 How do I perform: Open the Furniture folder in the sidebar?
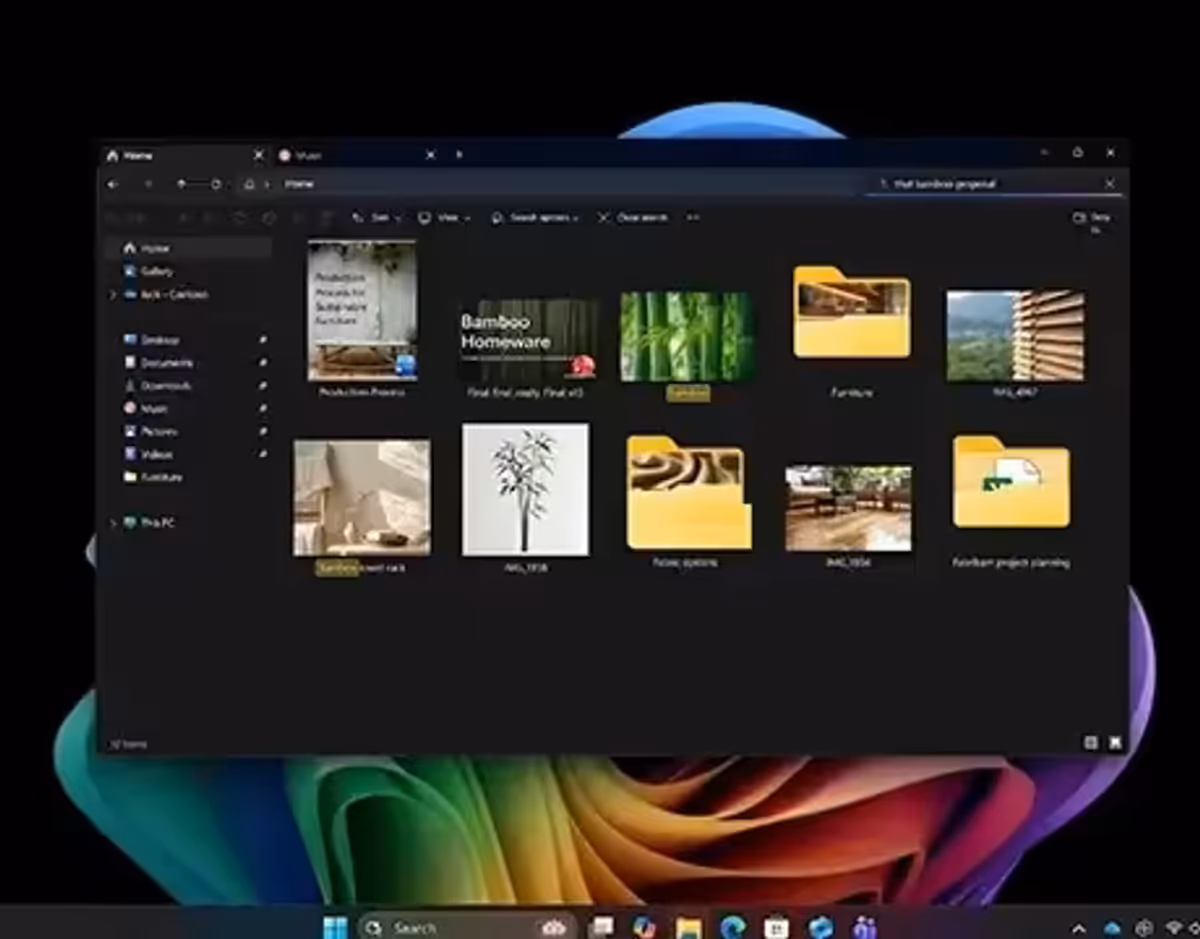[154, 478]
